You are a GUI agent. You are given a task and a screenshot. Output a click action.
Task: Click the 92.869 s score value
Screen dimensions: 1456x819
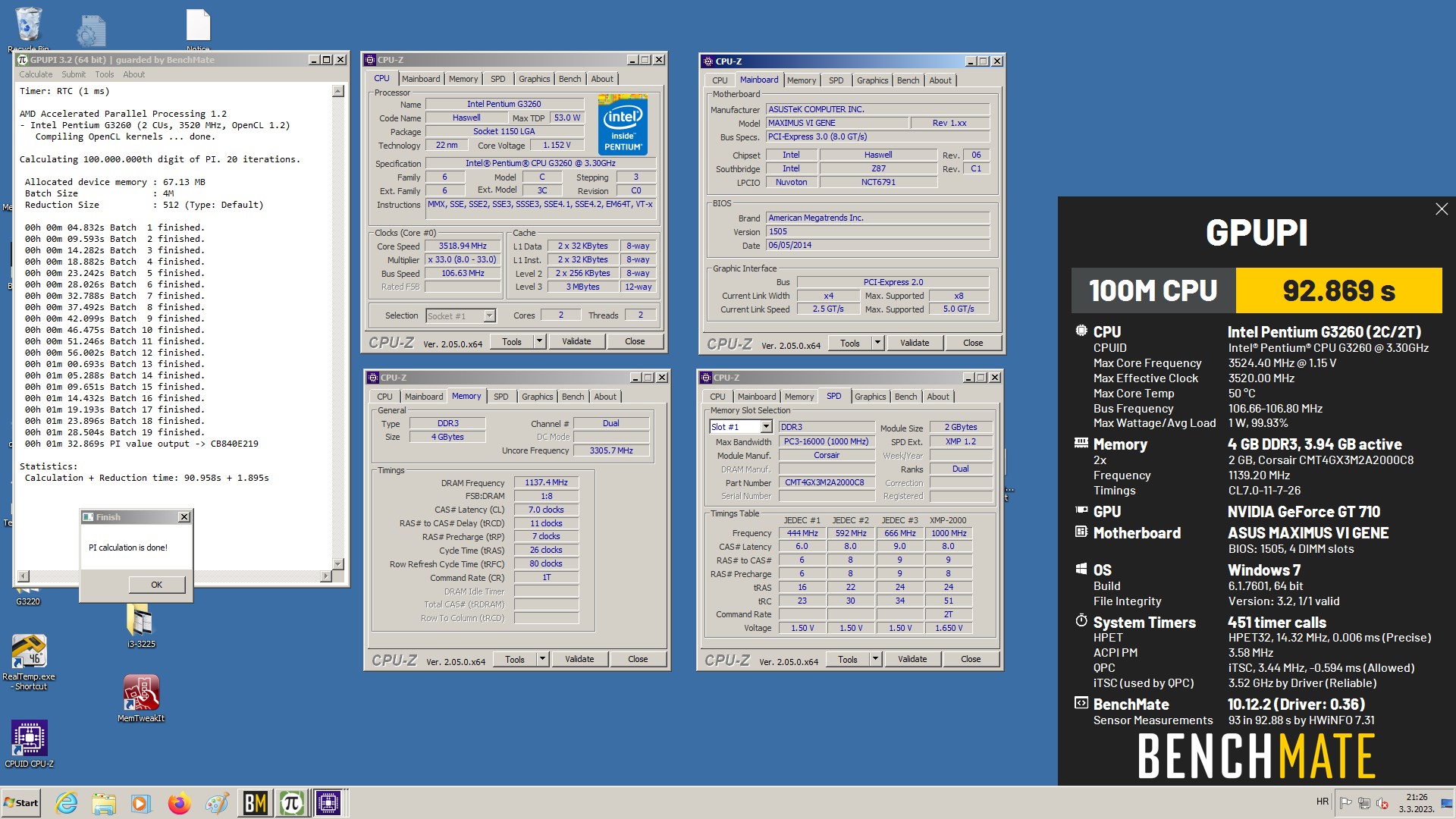(1338, 290)
